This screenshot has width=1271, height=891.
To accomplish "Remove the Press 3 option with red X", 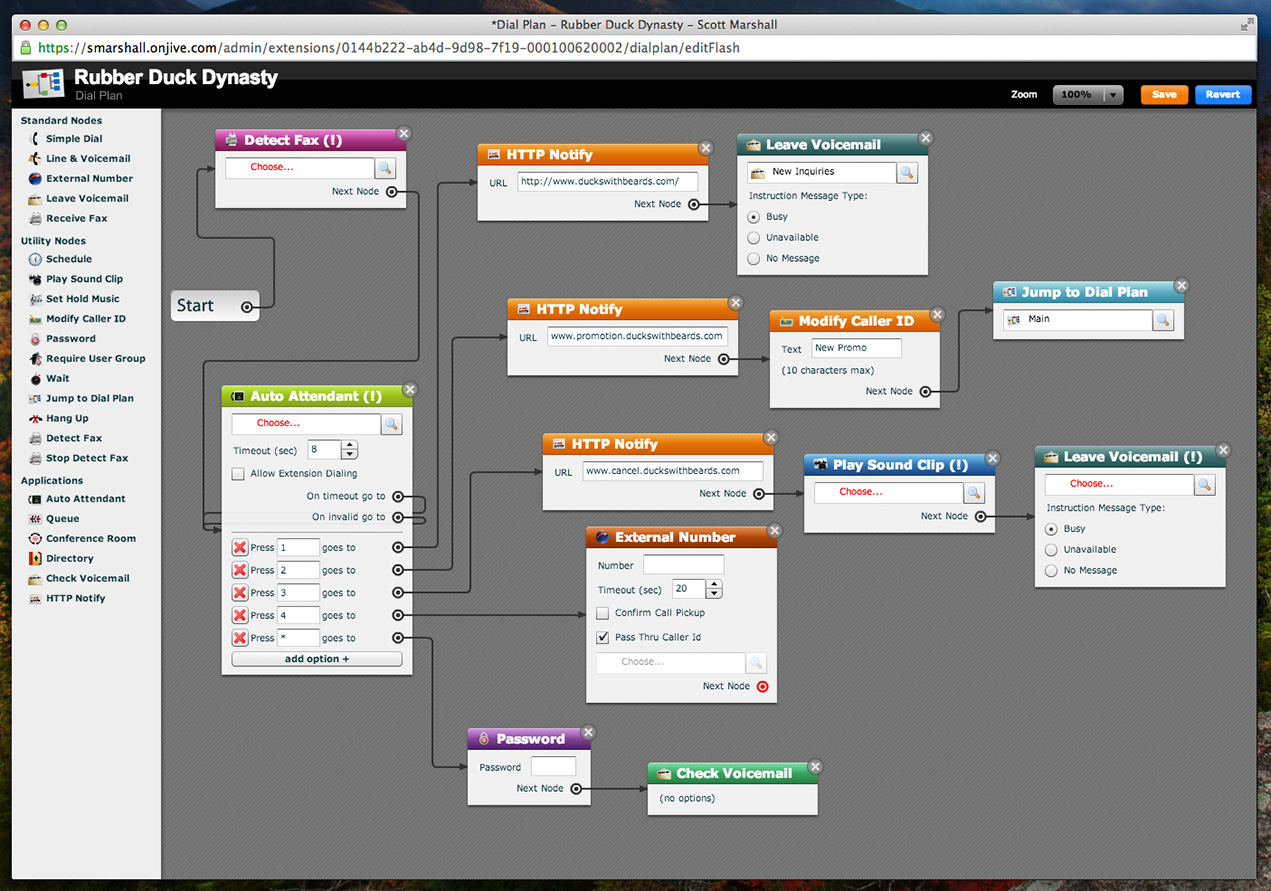I will [240, 593].
